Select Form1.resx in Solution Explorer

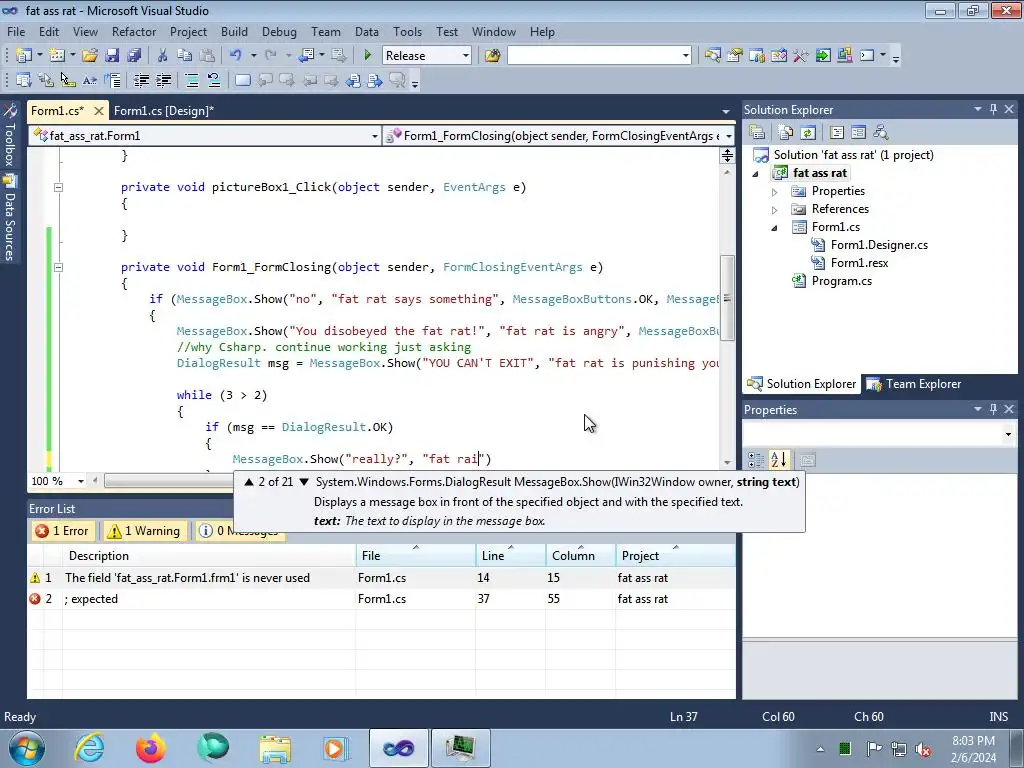click(859, 263)
